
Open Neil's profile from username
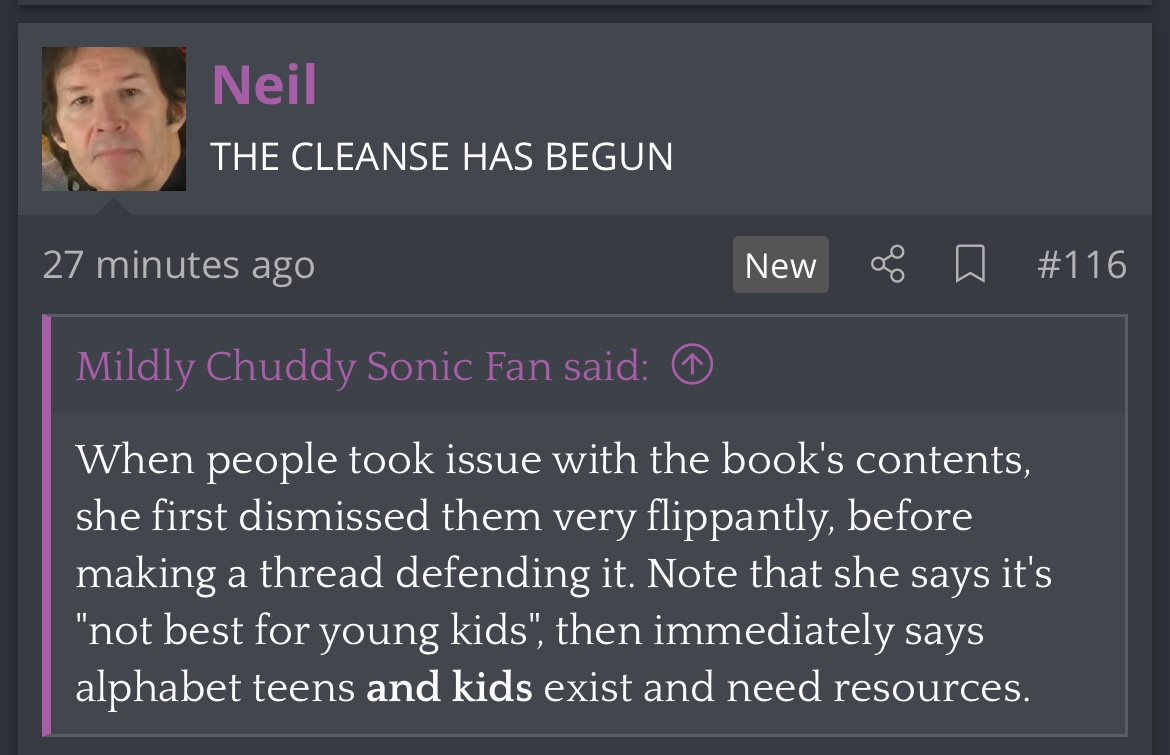point(264,85)
